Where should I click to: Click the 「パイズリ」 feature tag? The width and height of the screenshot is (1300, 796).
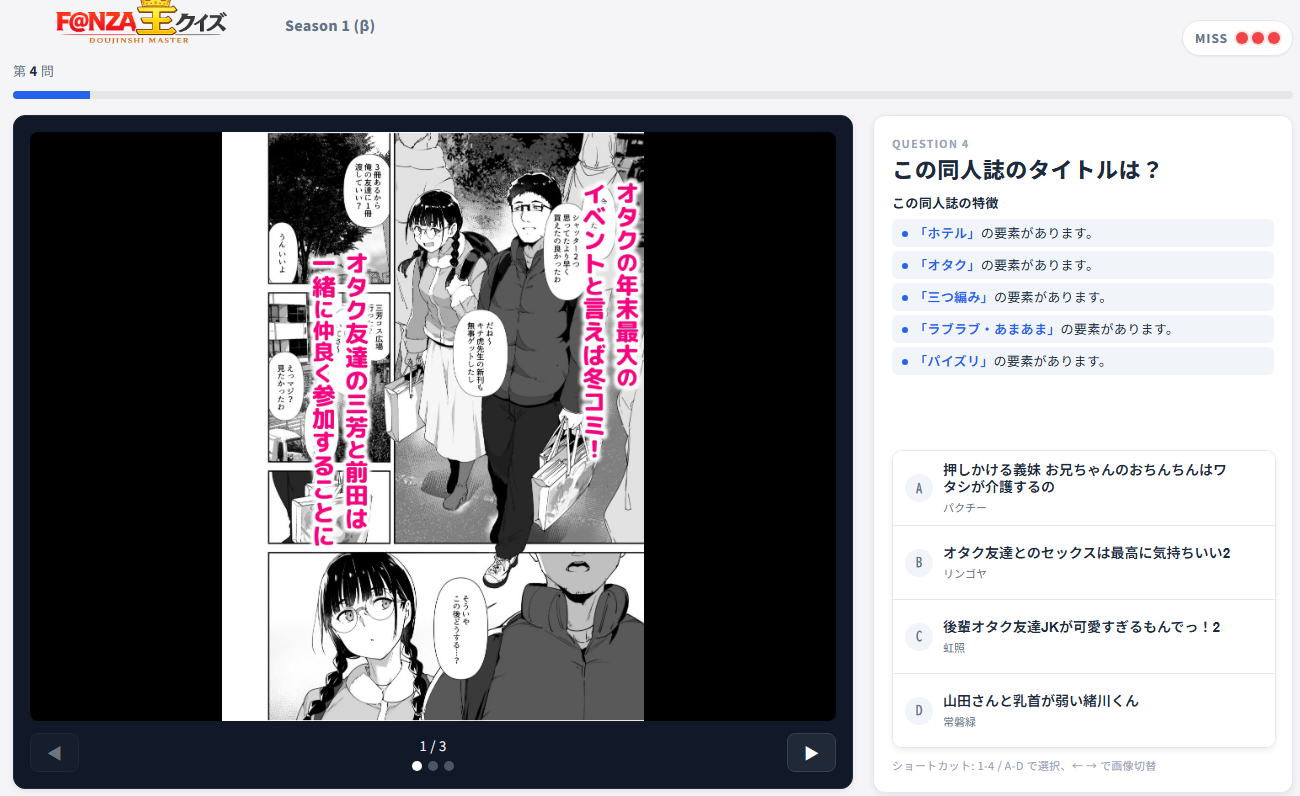tap(1083, 361)
